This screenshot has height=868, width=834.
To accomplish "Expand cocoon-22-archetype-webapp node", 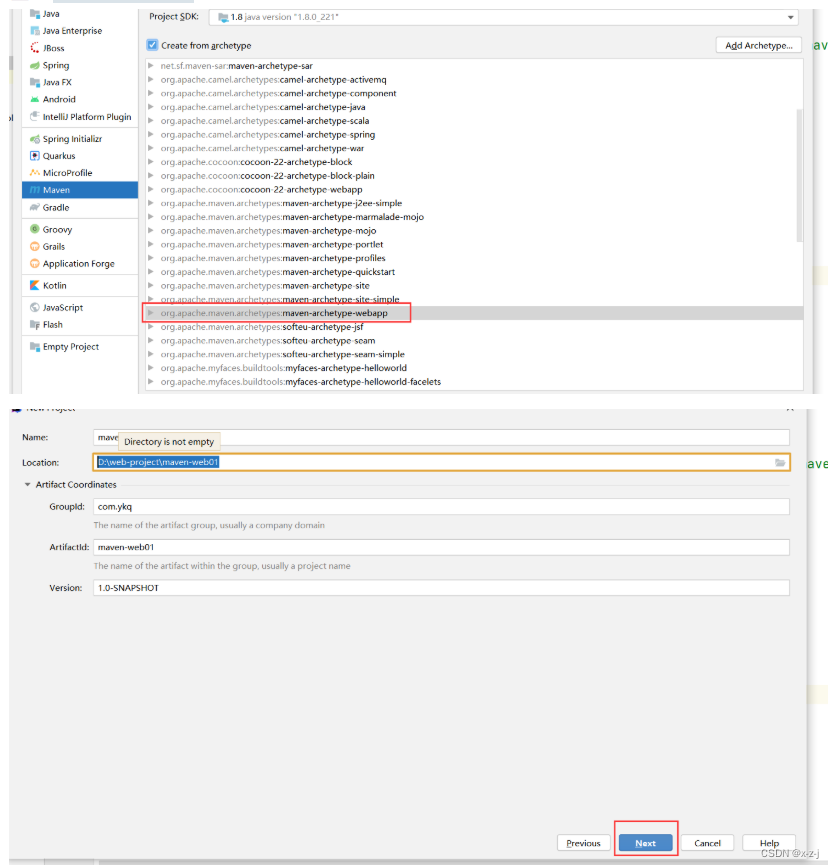I will pos(151,189).
